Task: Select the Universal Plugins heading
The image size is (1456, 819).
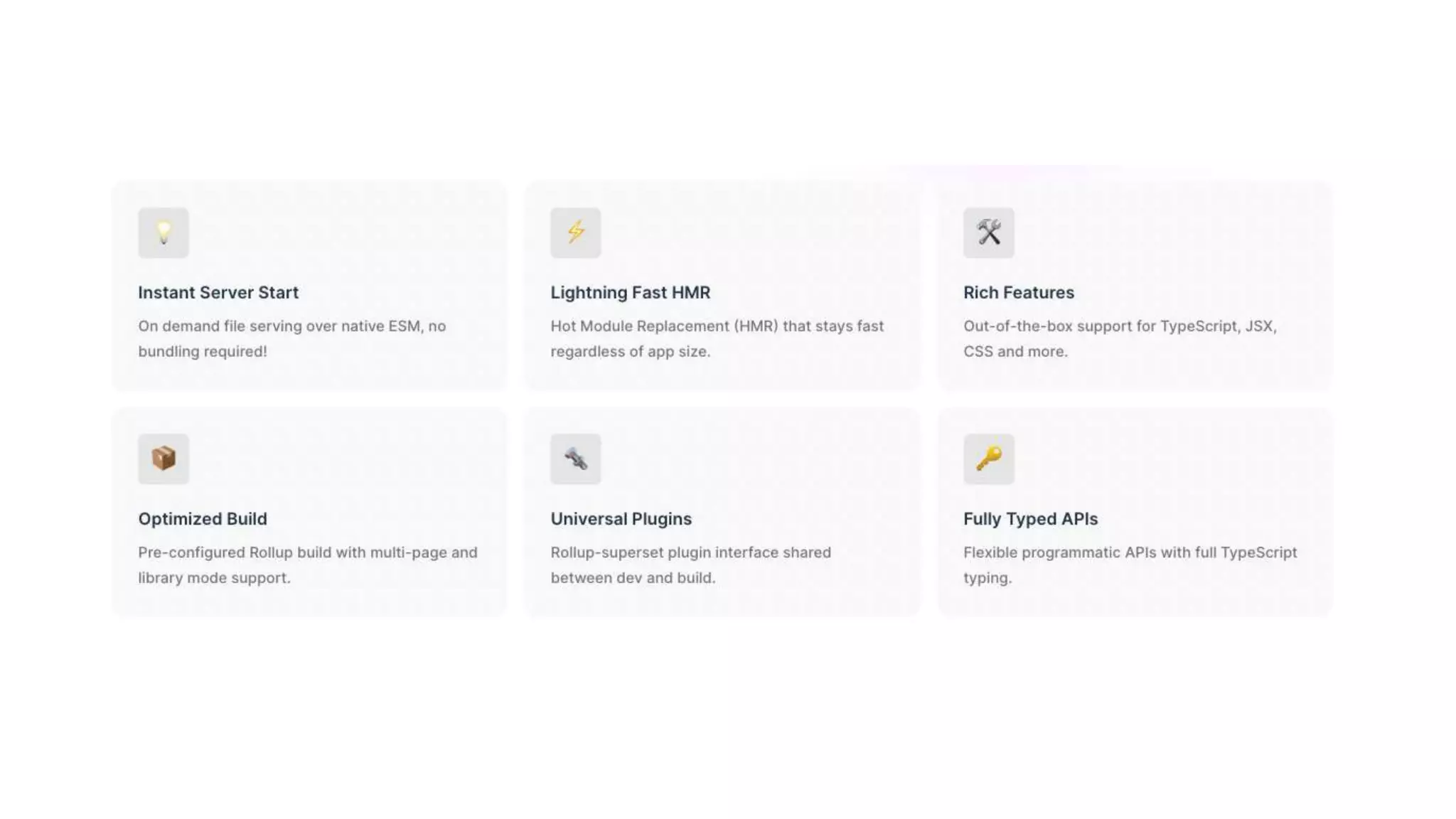Action: click(x=621, y=519)
